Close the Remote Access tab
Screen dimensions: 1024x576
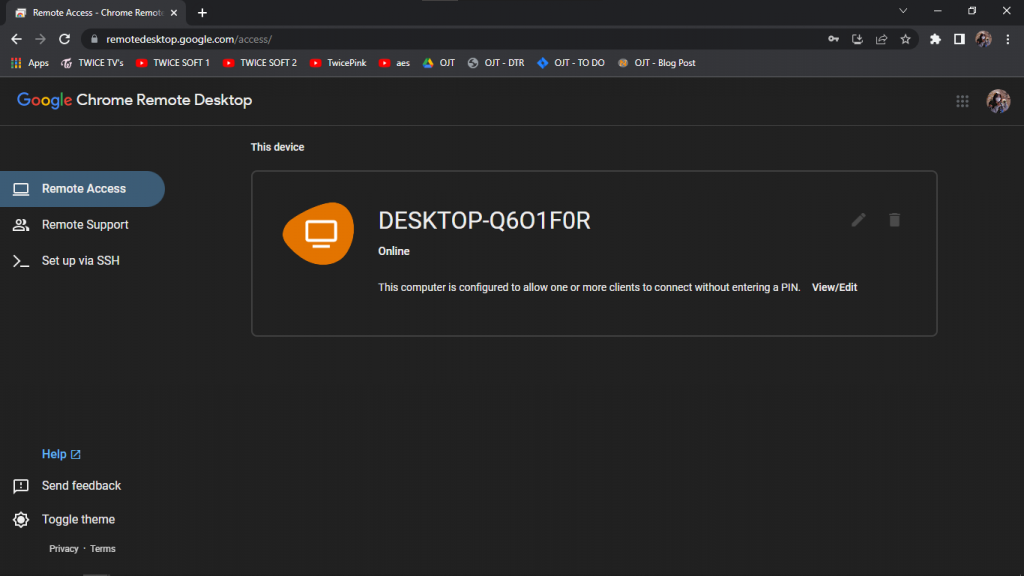tap(174, 12)
